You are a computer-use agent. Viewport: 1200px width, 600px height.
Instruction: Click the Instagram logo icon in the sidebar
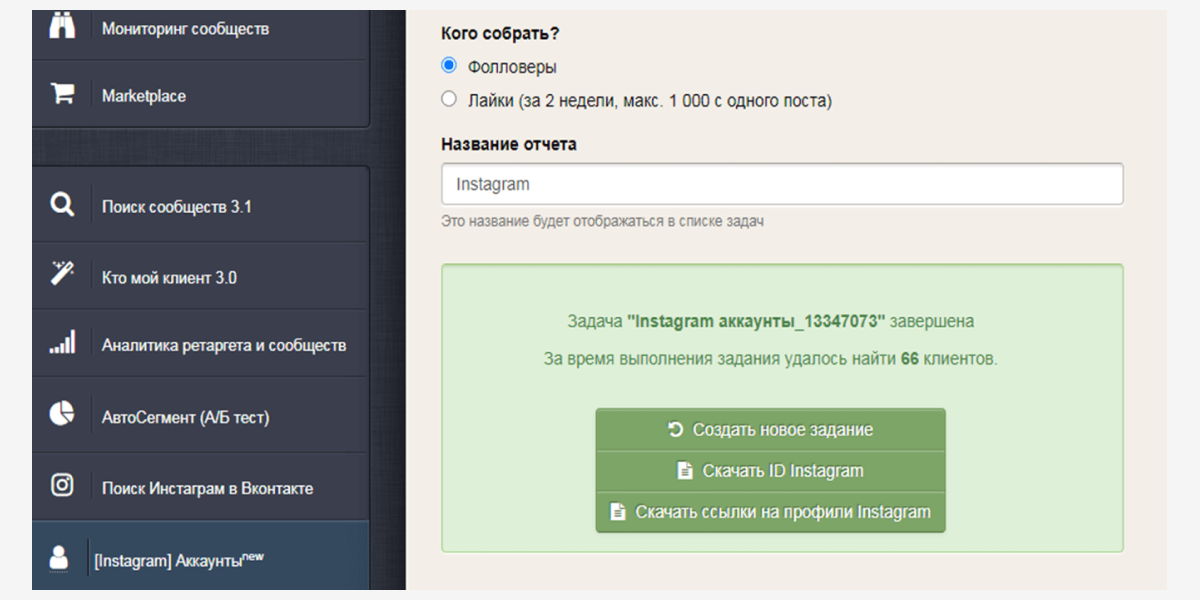[62, 486]
